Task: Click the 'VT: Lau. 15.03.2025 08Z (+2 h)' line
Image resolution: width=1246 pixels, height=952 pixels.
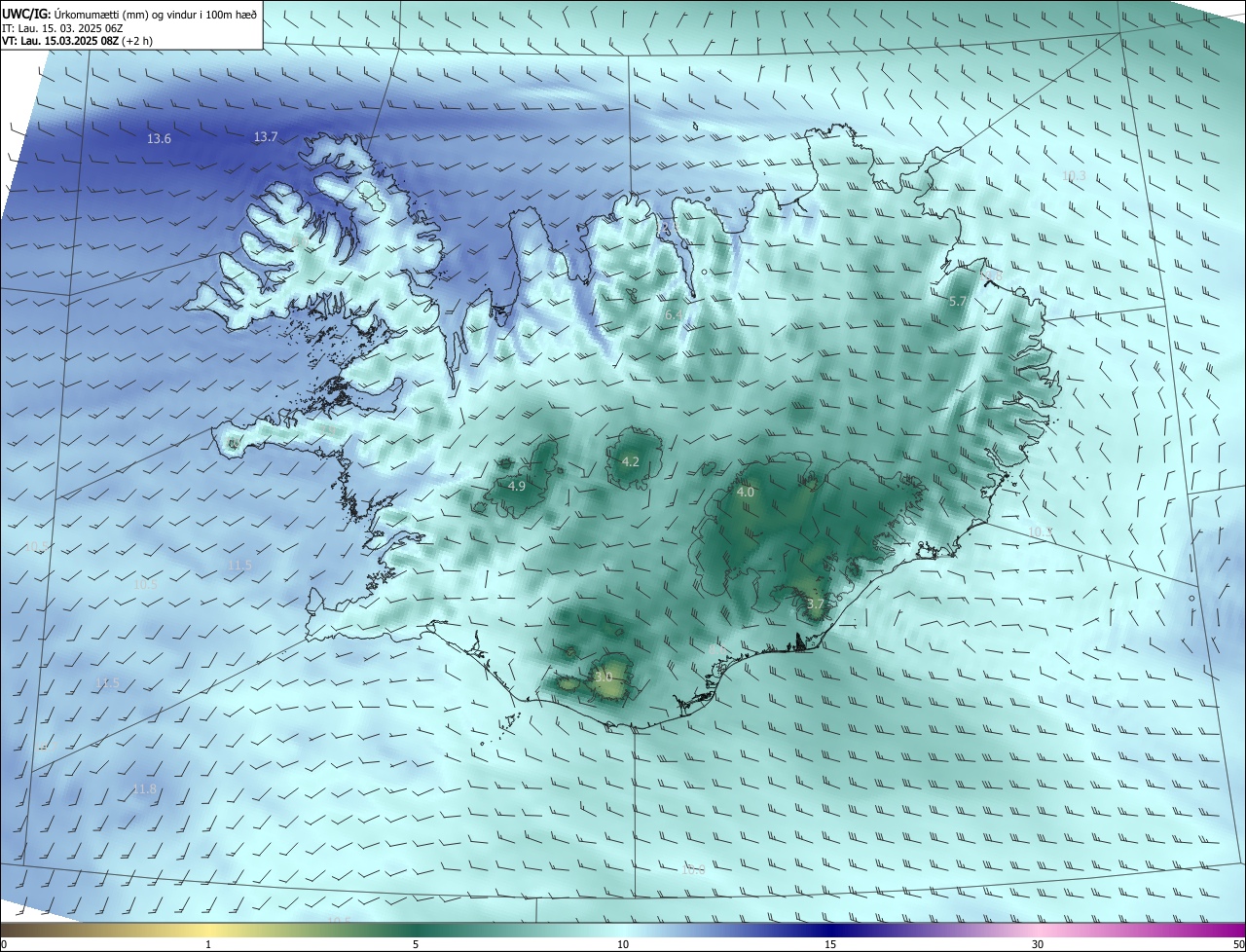Action: (77, 41)
